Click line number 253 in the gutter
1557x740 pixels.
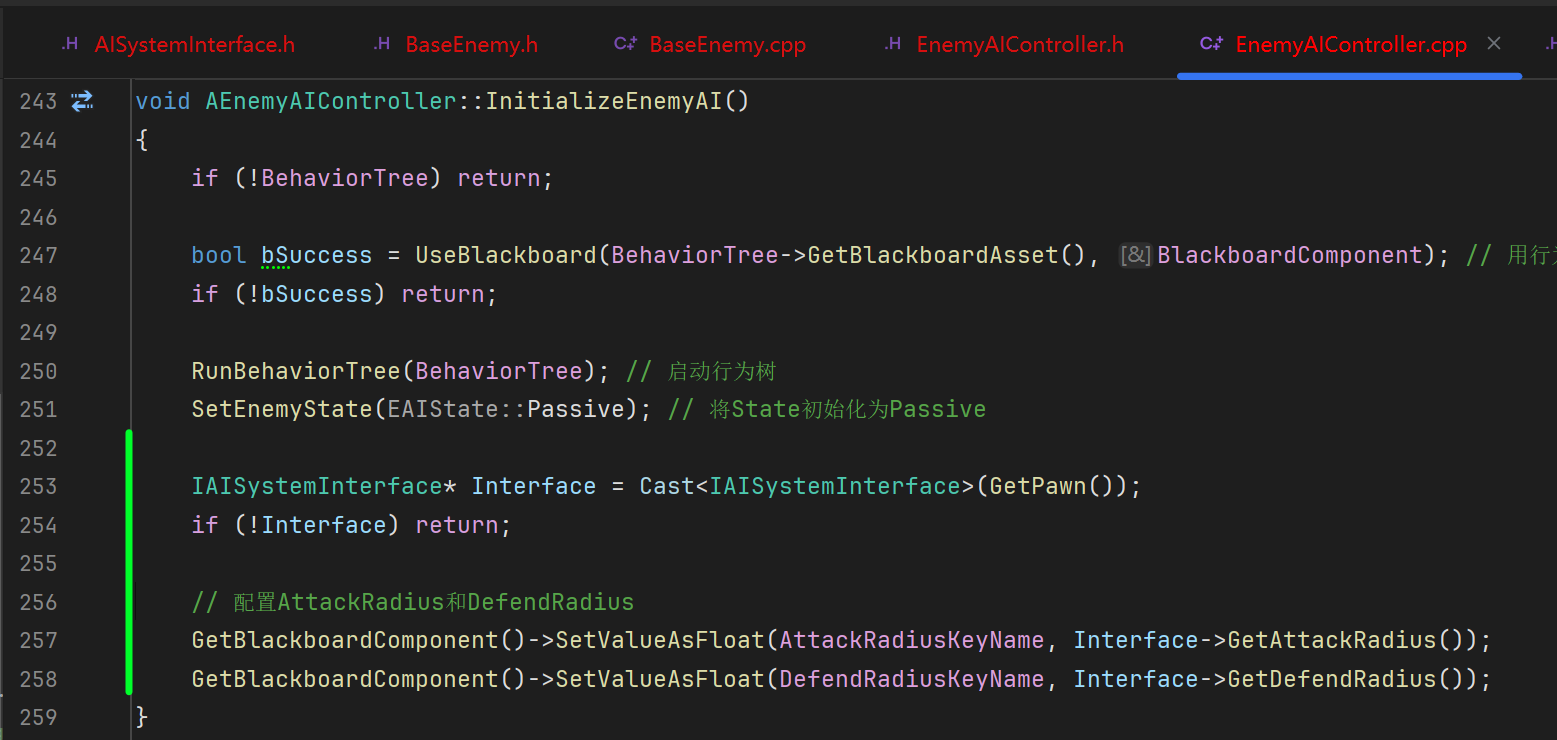click(x=38, y=487)
